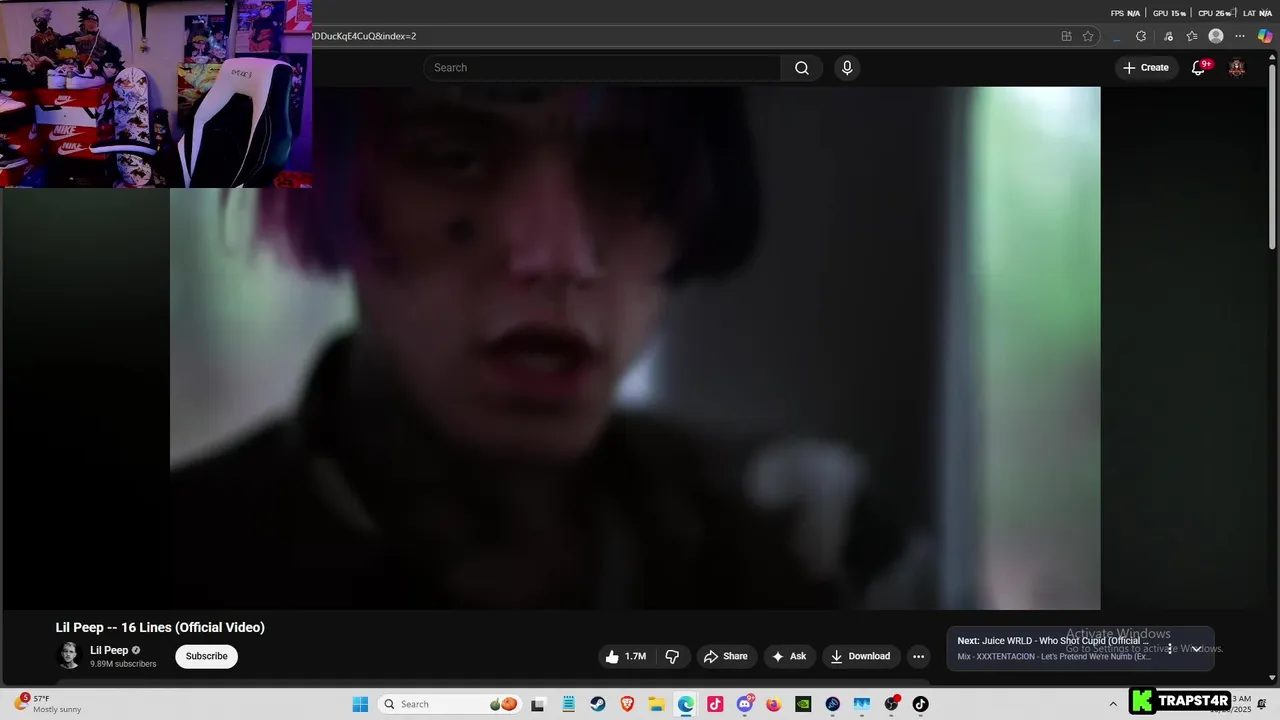Open Edge split screen apps icon
Viewport: 1280px width, 720px height.
pyautogui.click(x=1066, y=36)
